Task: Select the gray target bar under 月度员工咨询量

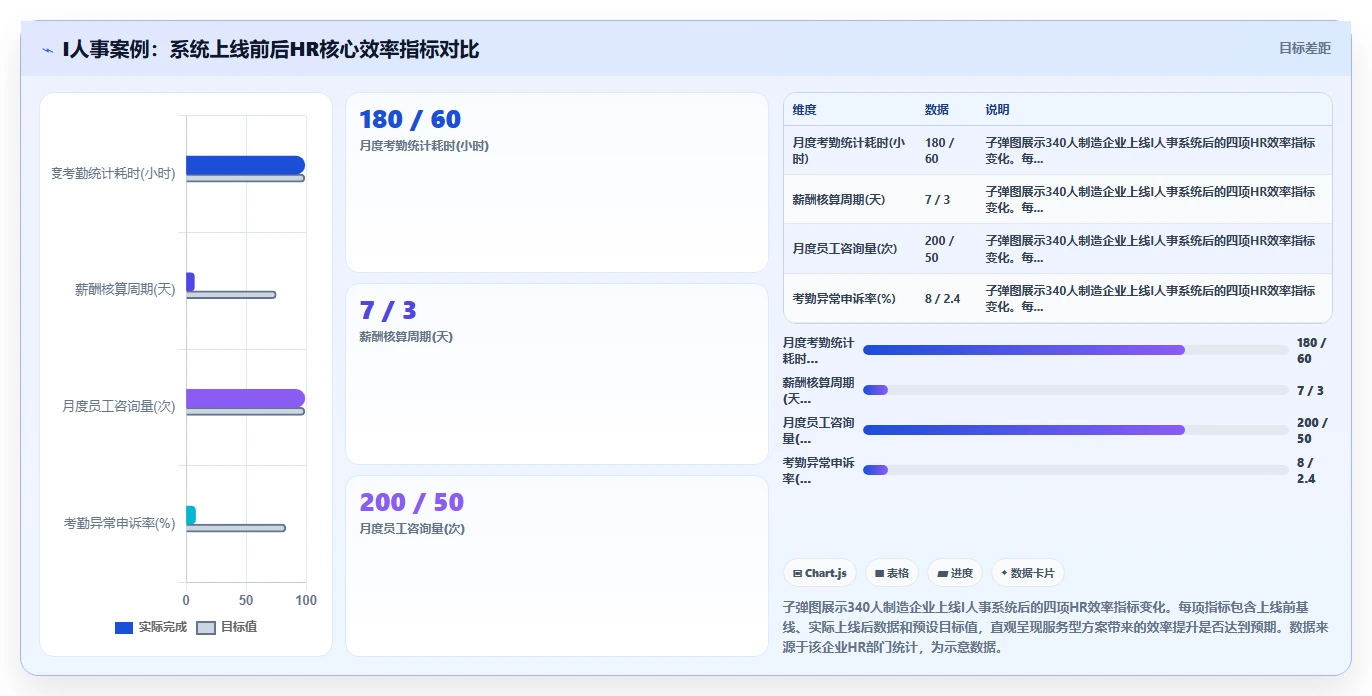Action: [x=245, y=411]
